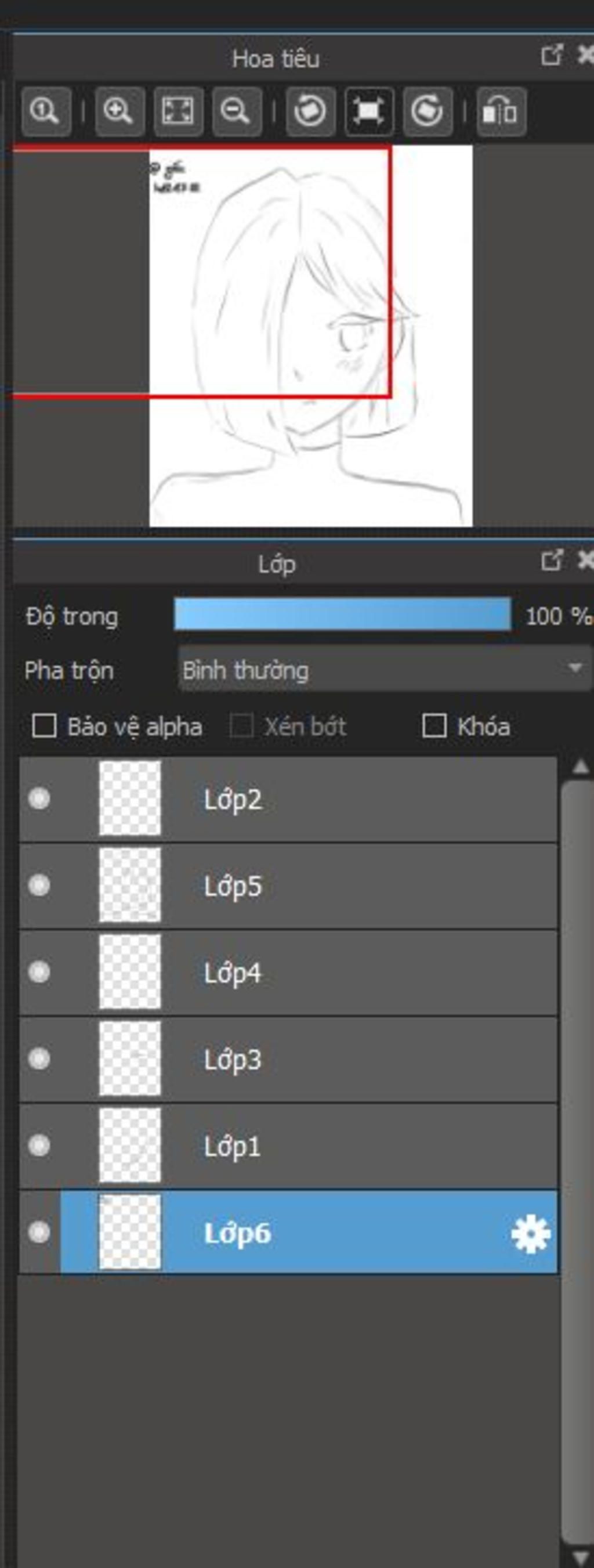The image size is (594, 1568).
Task: Rotate canvas counterclockwise icon
Action: pyautogui.click(x=310, y=111)
